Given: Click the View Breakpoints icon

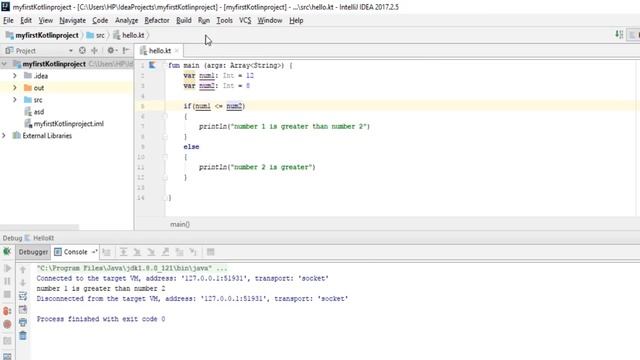Looking at the screenshot, I should [7, 311].
